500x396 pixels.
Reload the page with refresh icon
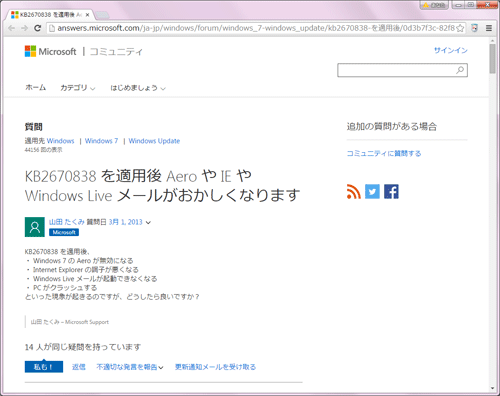38,28
